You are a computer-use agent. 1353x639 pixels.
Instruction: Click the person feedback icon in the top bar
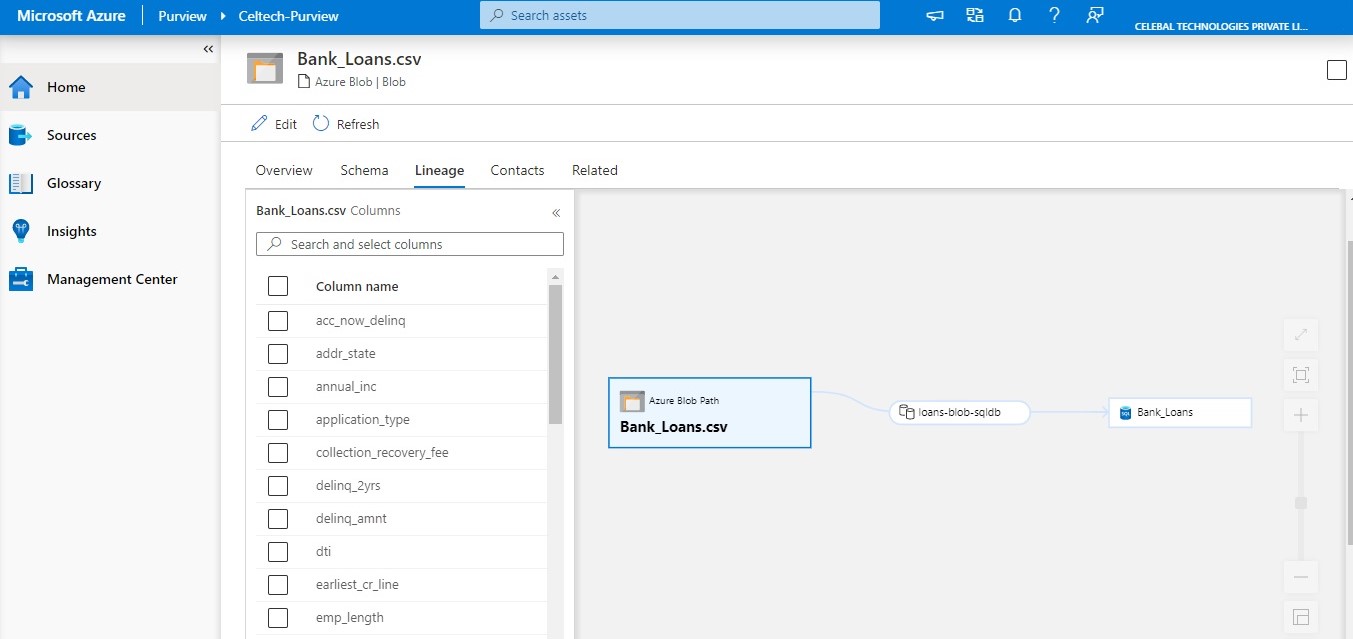[x=1094, y=15]
